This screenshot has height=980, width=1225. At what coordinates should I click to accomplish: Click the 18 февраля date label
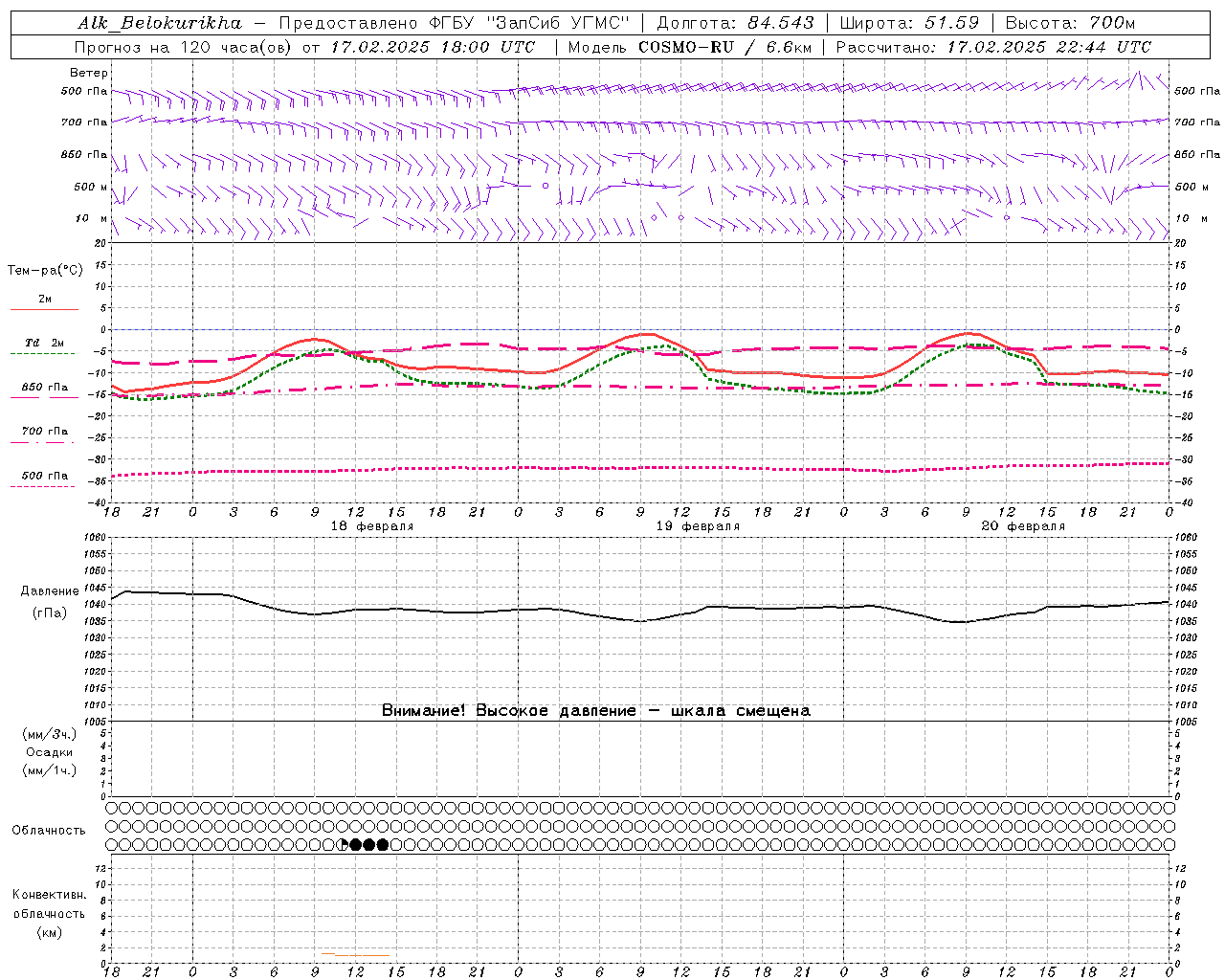[x=372, y=526]
